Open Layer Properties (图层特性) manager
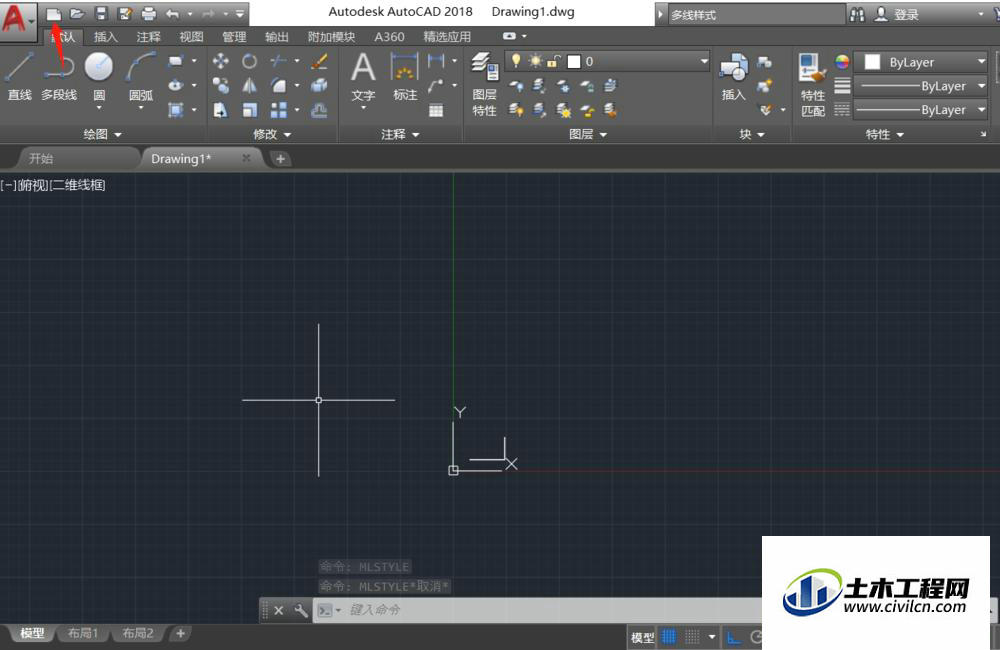Viewport: 1000px width, 650px height. point(485,85)
